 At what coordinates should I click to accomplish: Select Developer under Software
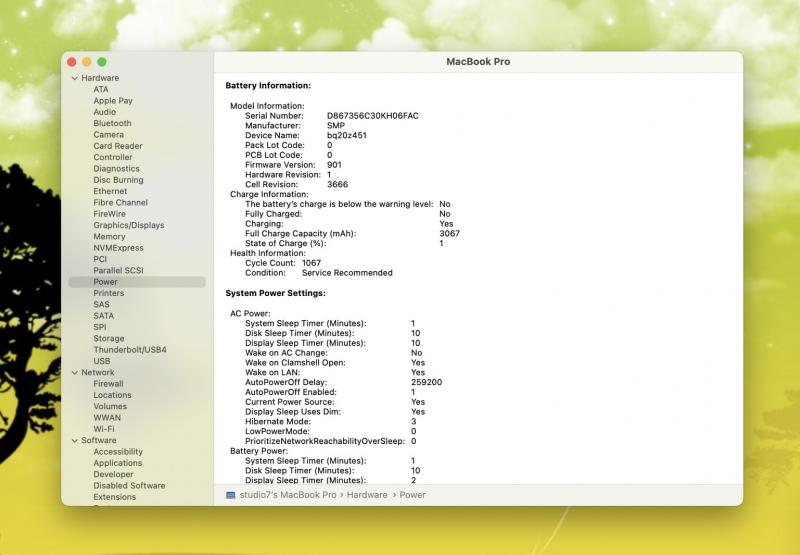point(113,474)
